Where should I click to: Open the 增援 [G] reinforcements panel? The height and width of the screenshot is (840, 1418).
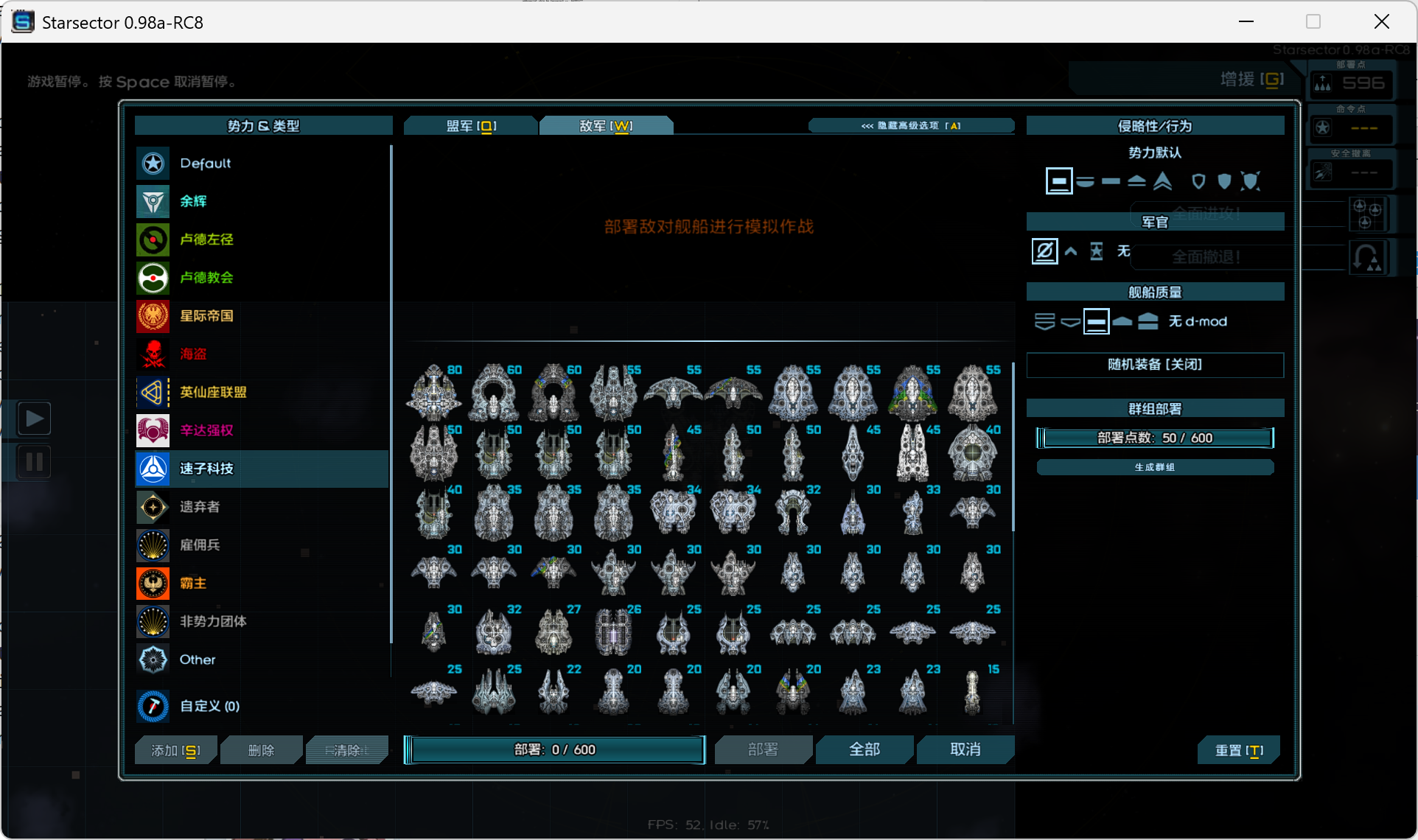(x=1251, y=79)
